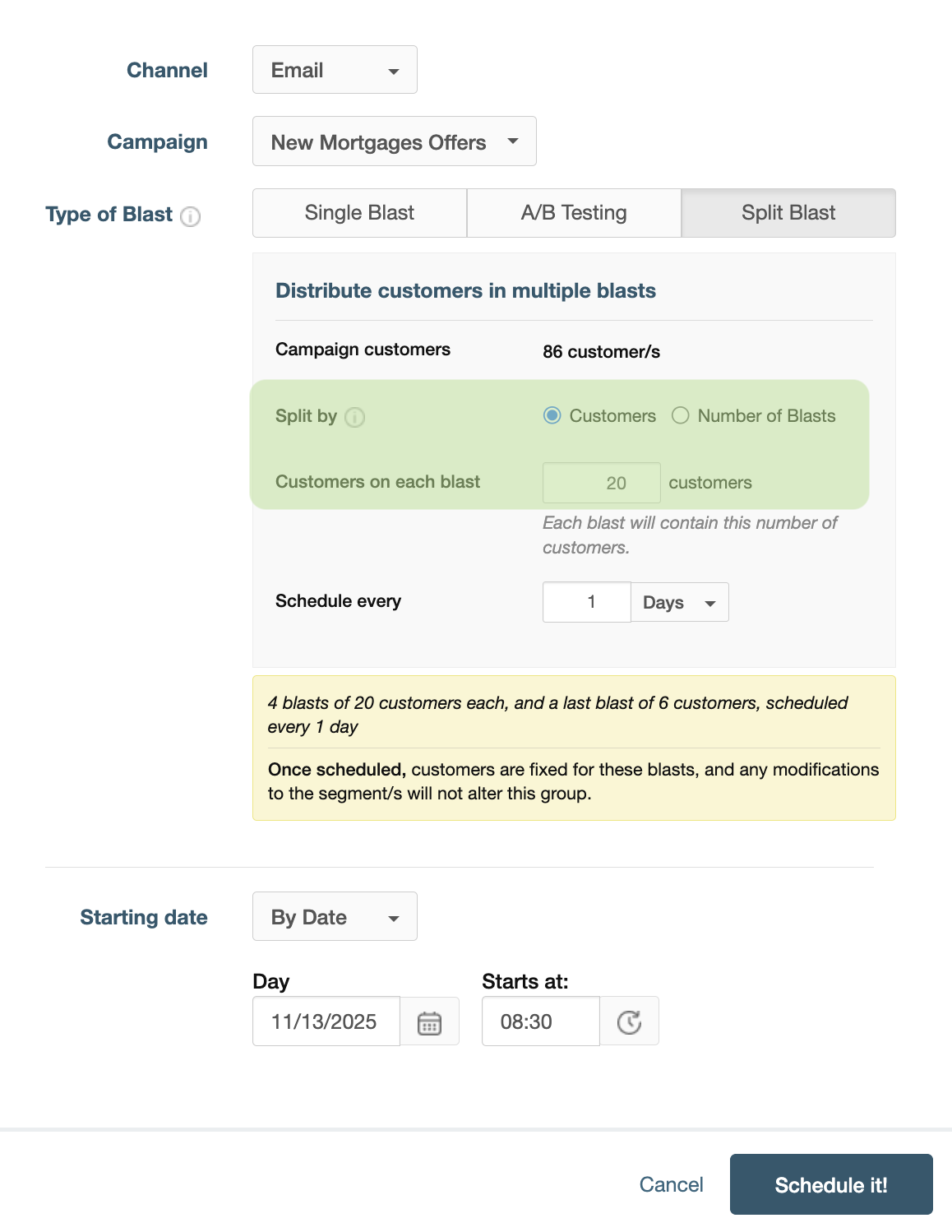Click the Split by info icon

coord(354,417)
